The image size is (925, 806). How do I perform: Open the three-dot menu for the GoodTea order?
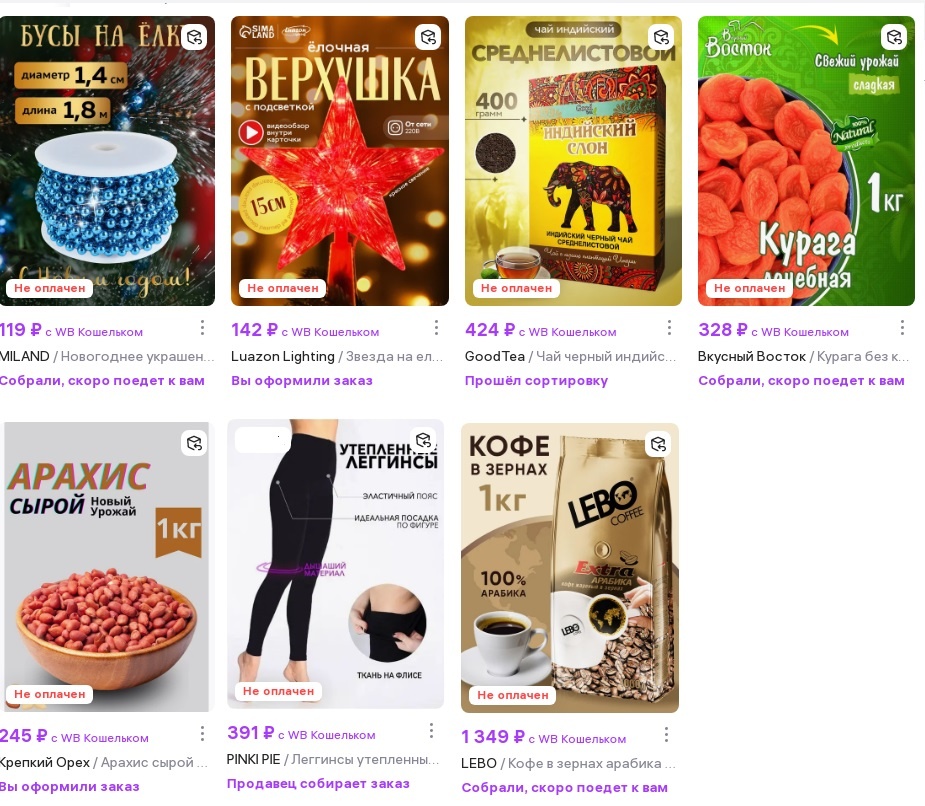pyautogui.click(x=669, y=327)
